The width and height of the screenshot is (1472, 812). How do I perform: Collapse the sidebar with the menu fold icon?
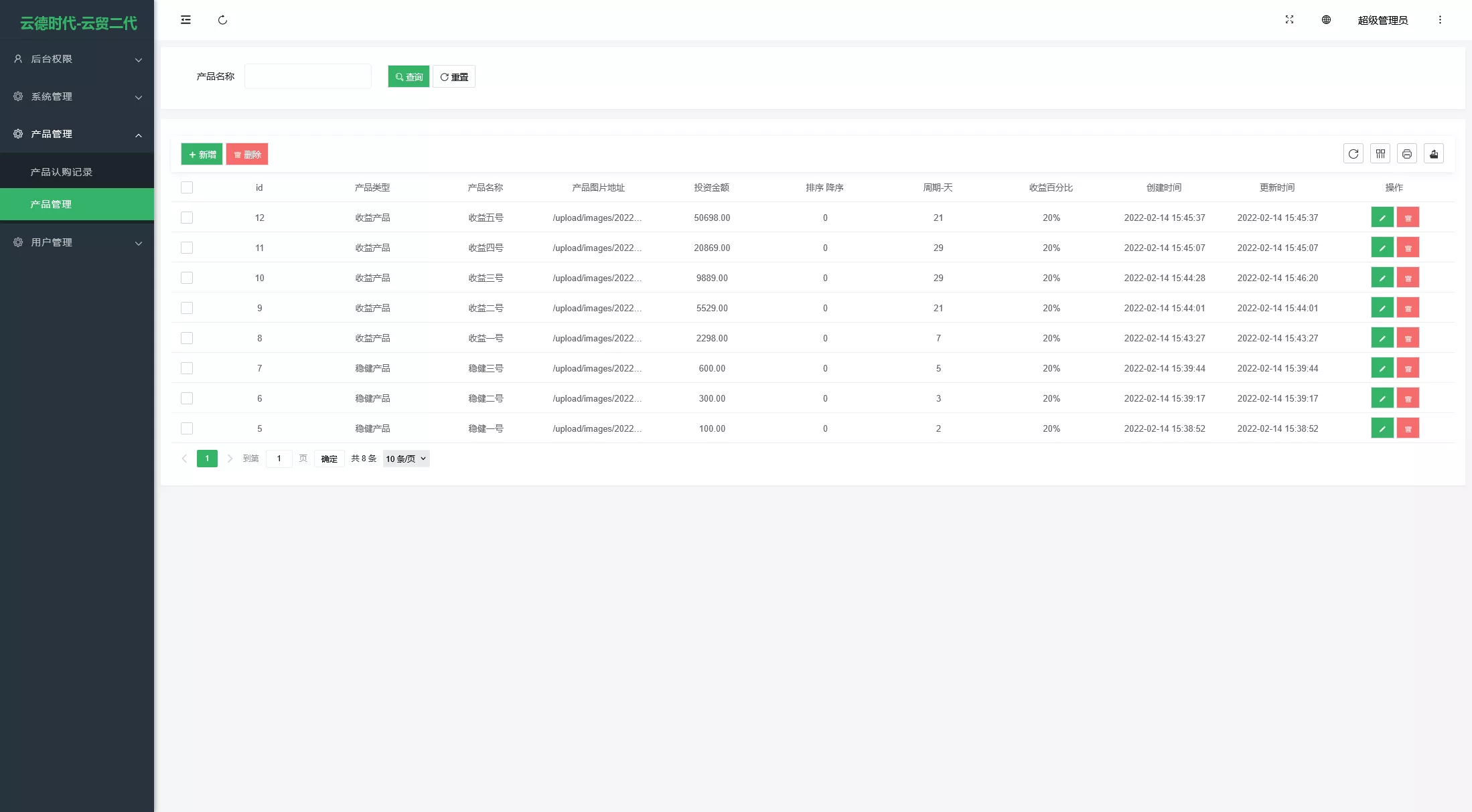click(x=186, y=20)
